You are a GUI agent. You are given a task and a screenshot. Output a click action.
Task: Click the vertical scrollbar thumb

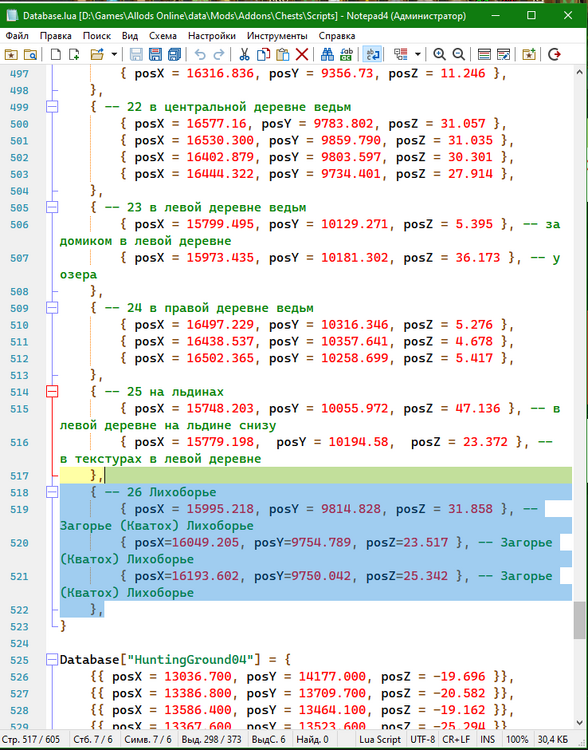(x=579, y=619)
